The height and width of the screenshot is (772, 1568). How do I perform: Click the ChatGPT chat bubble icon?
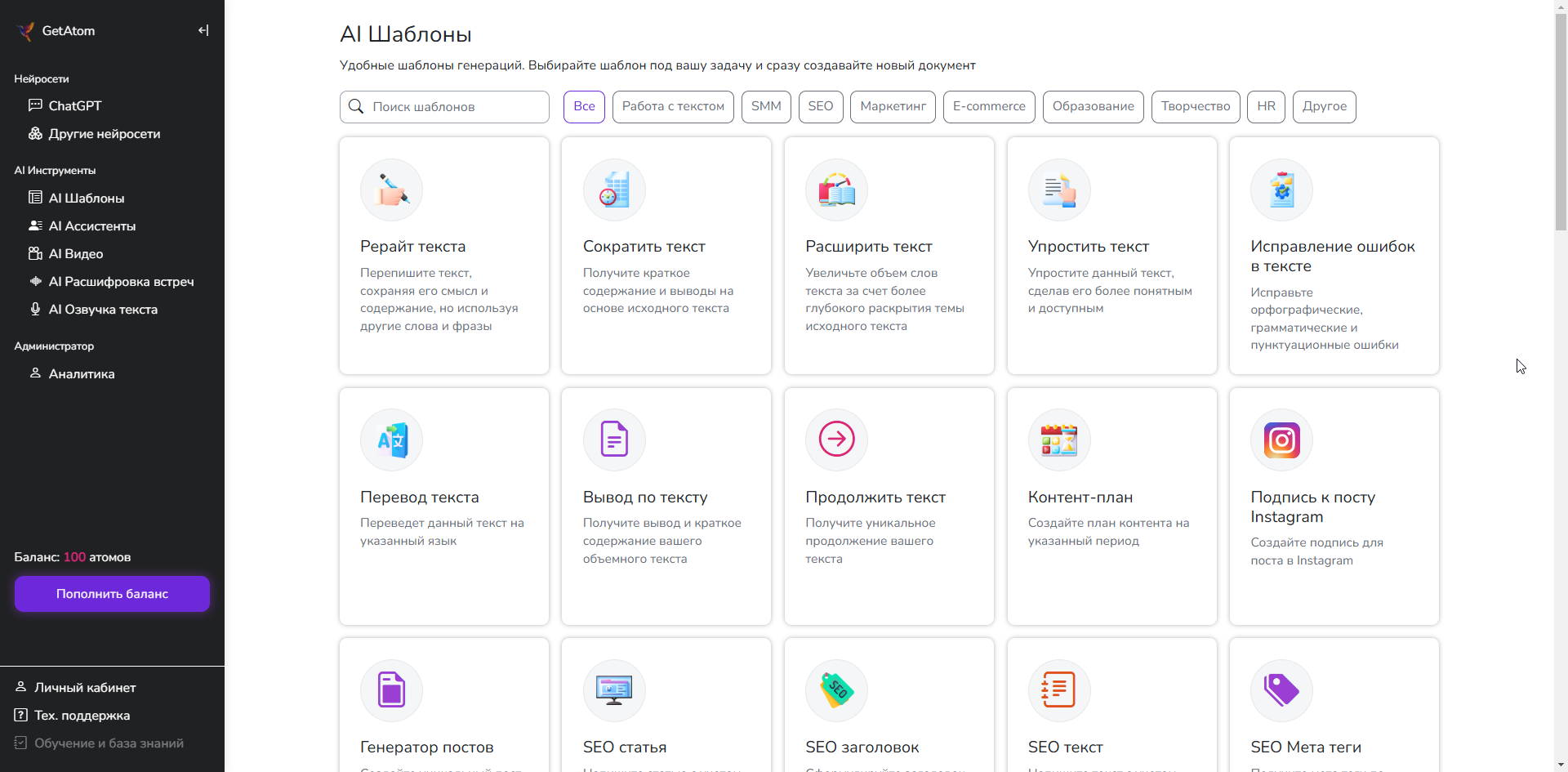35,105
